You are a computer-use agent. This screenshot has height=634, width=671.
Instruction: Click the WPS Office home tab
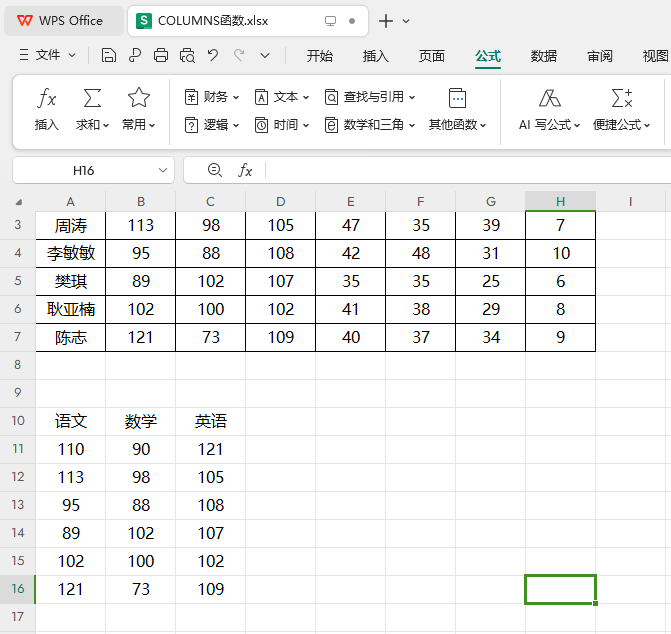(63, 21)
